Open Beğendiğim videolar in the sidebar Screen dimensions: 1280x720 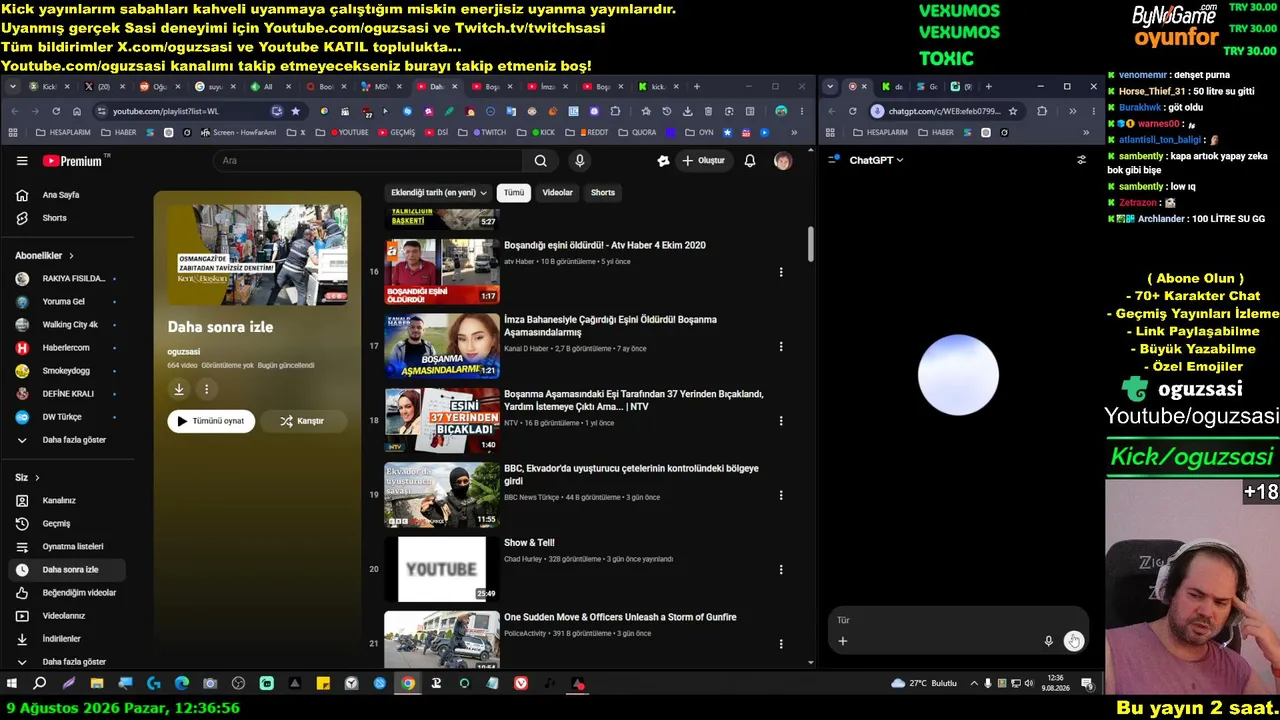click(68, 593)
